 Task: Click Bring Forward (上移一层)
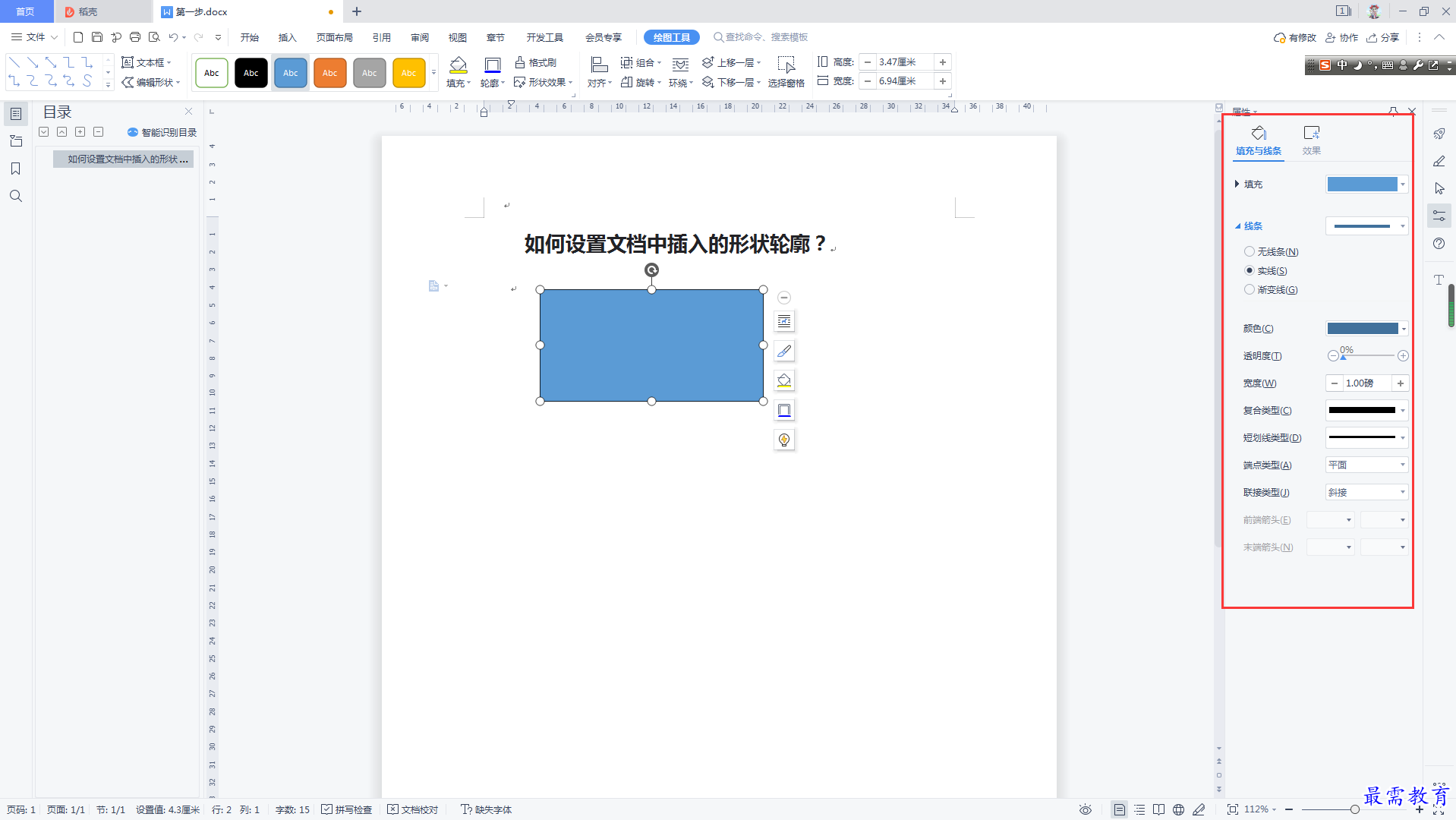coord(731,62)
